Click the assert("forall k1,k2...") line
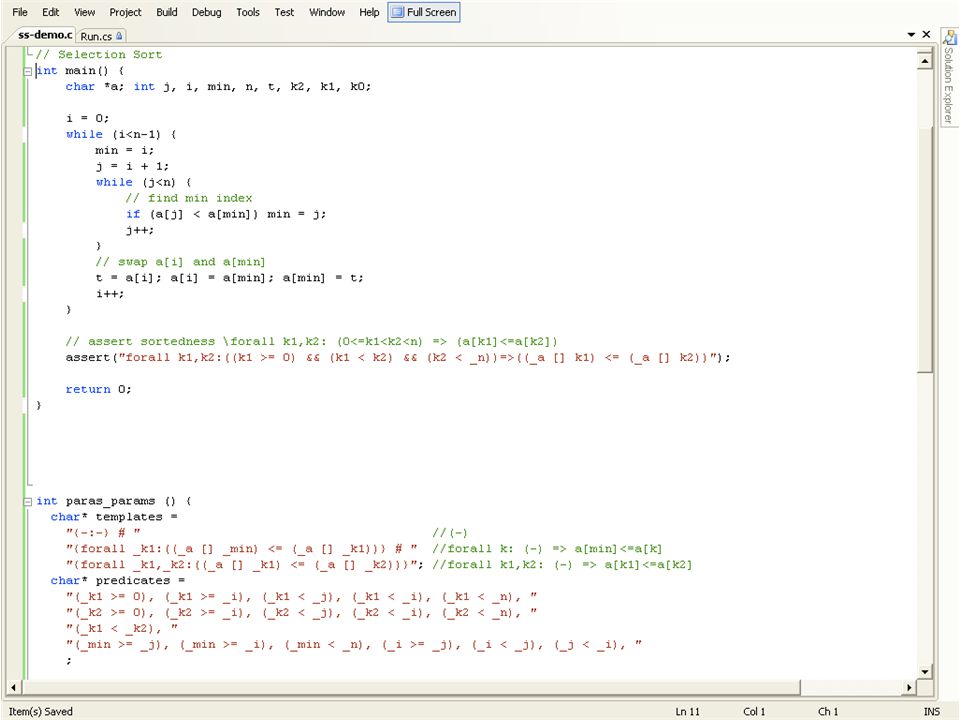The height and width of the screenshot is (720, 960). tap(398, 357)
